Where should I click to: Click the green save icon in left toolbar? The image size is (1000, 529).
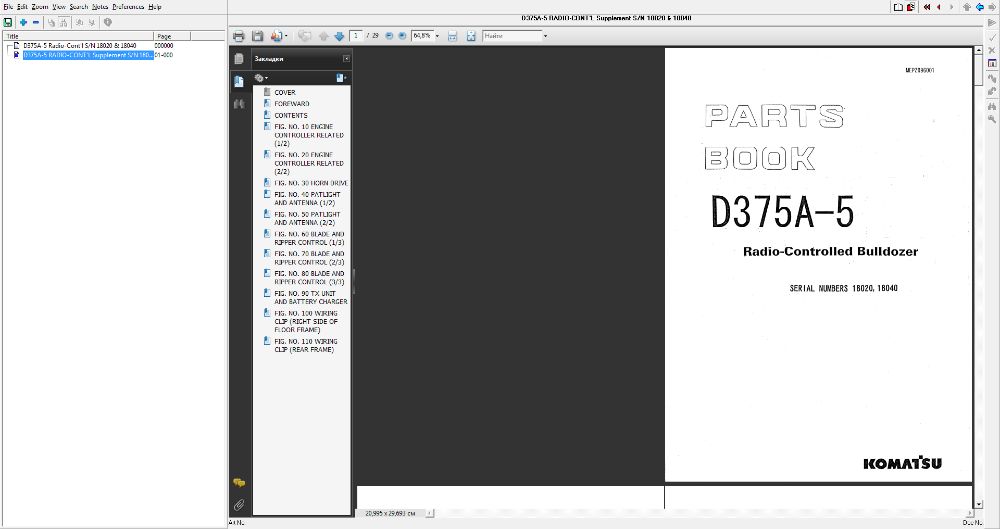(x=8, y=22)
